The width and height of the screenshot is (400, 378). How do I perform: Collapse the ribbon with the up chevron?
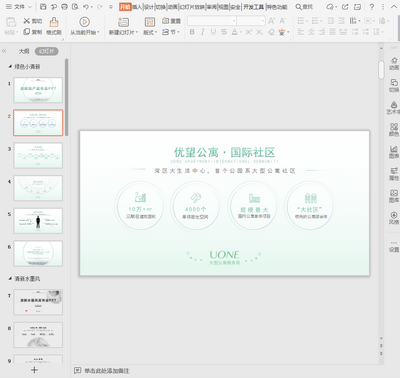coord(394,7)
